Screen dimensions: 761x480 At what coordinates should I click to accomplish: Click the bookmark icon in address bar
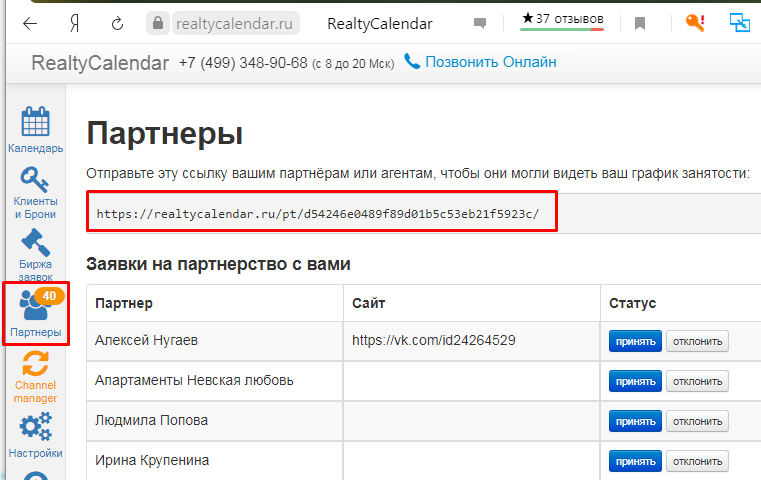[x=640, y=23]
